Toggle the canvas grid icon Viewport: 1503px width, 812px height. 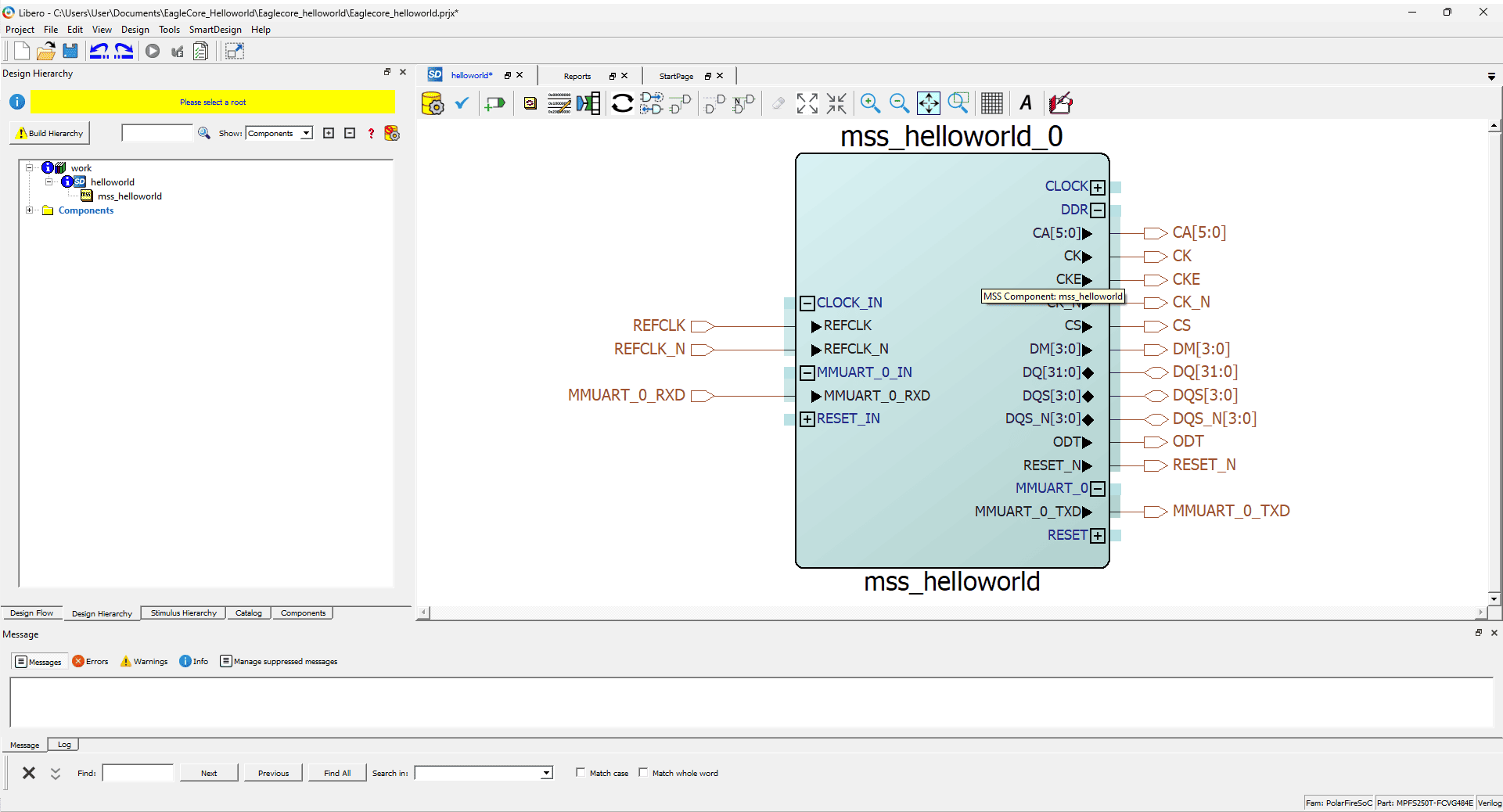991,103
